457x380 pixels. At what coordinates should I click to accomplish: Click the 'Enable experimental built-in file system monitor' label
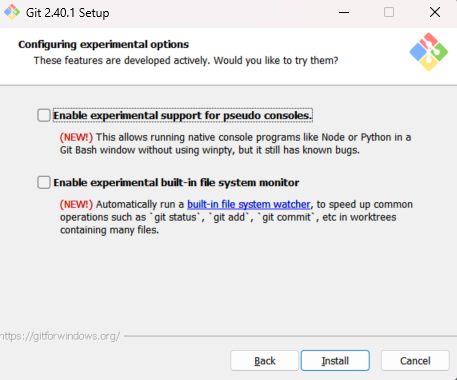tap(176, 183)
